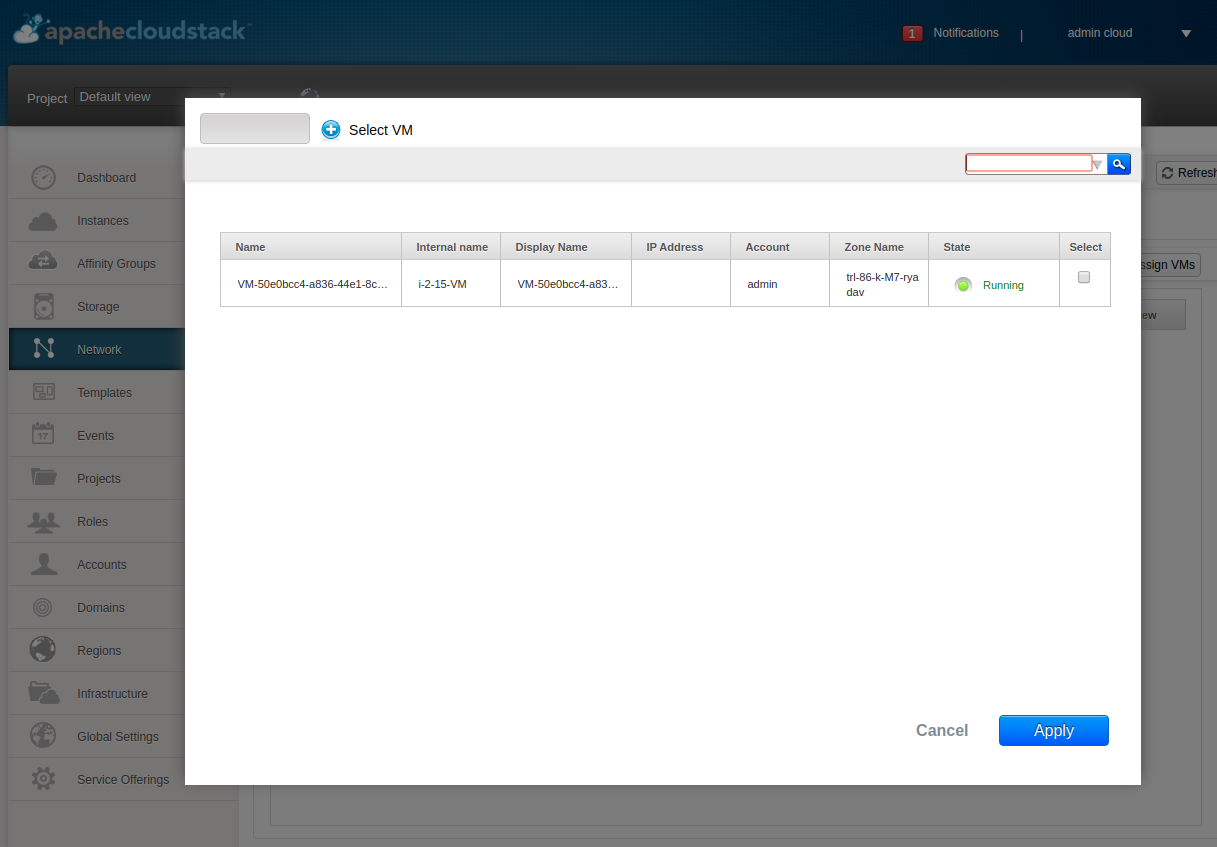Click the Service Offerings gear icon
The height and width of the screenshot is (847, 1217).
[x=43, y=779]
